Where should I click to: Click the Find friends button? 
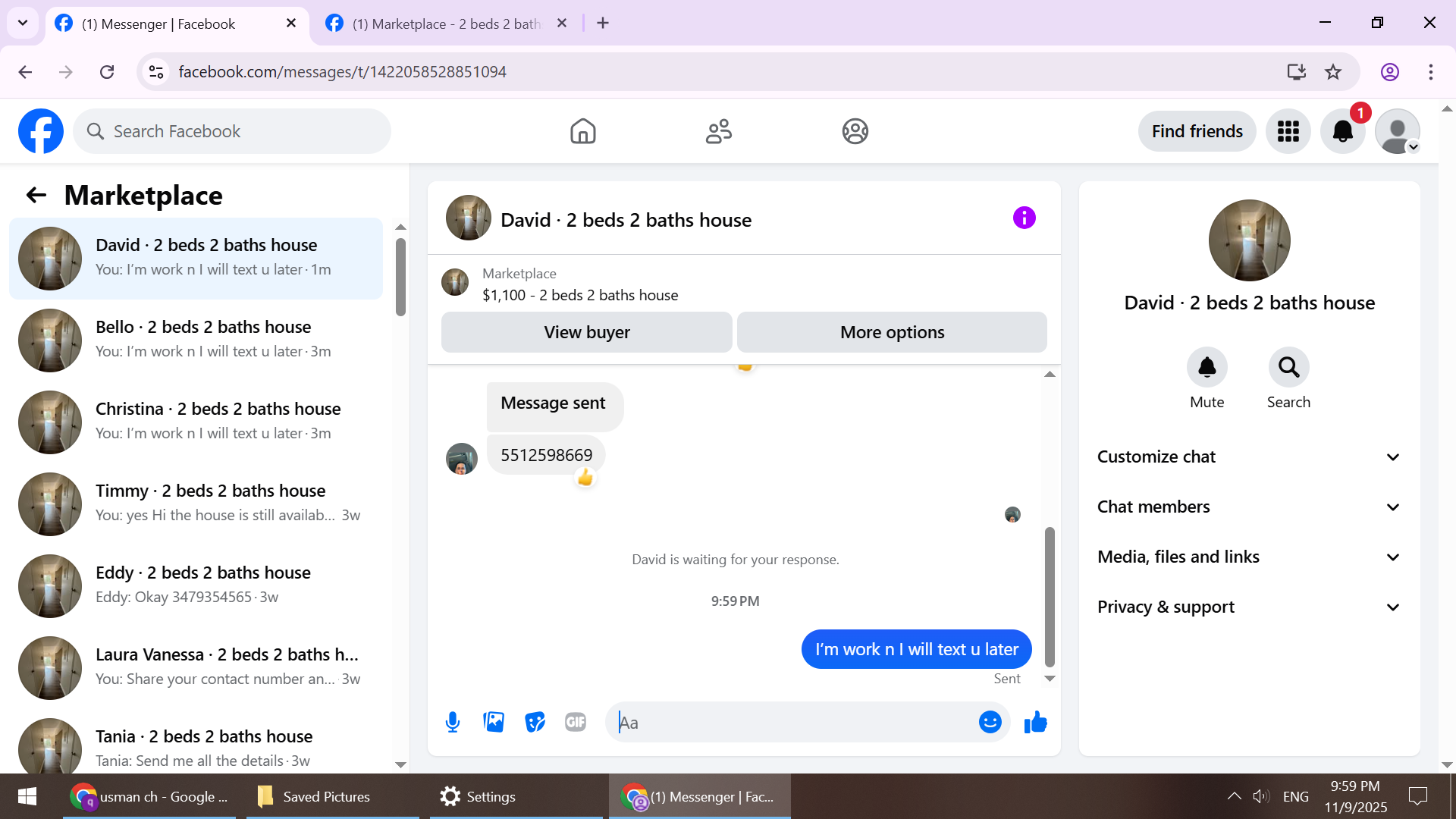click(1197, 131)
